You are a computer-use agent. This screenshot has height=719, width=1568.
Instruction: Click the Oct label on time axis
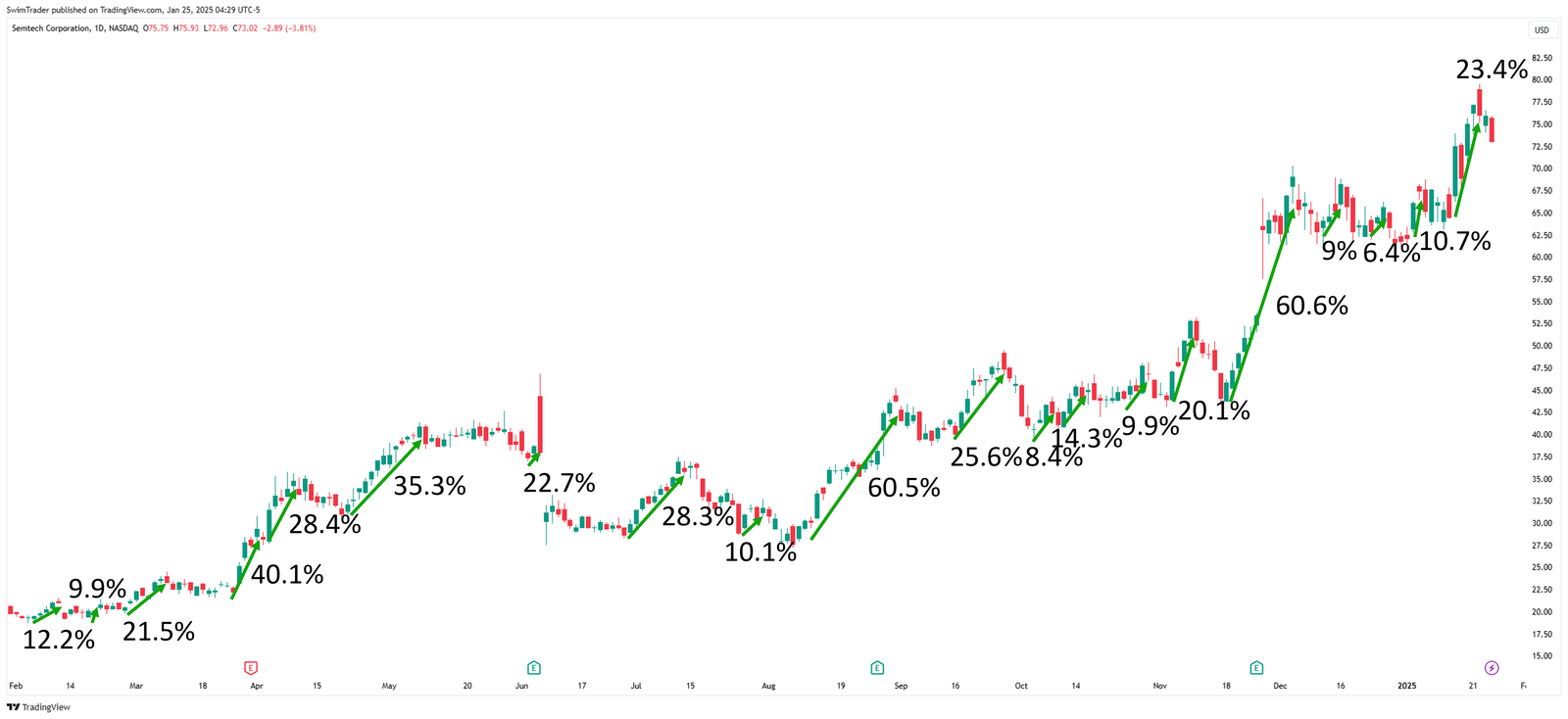(1021, 686)
